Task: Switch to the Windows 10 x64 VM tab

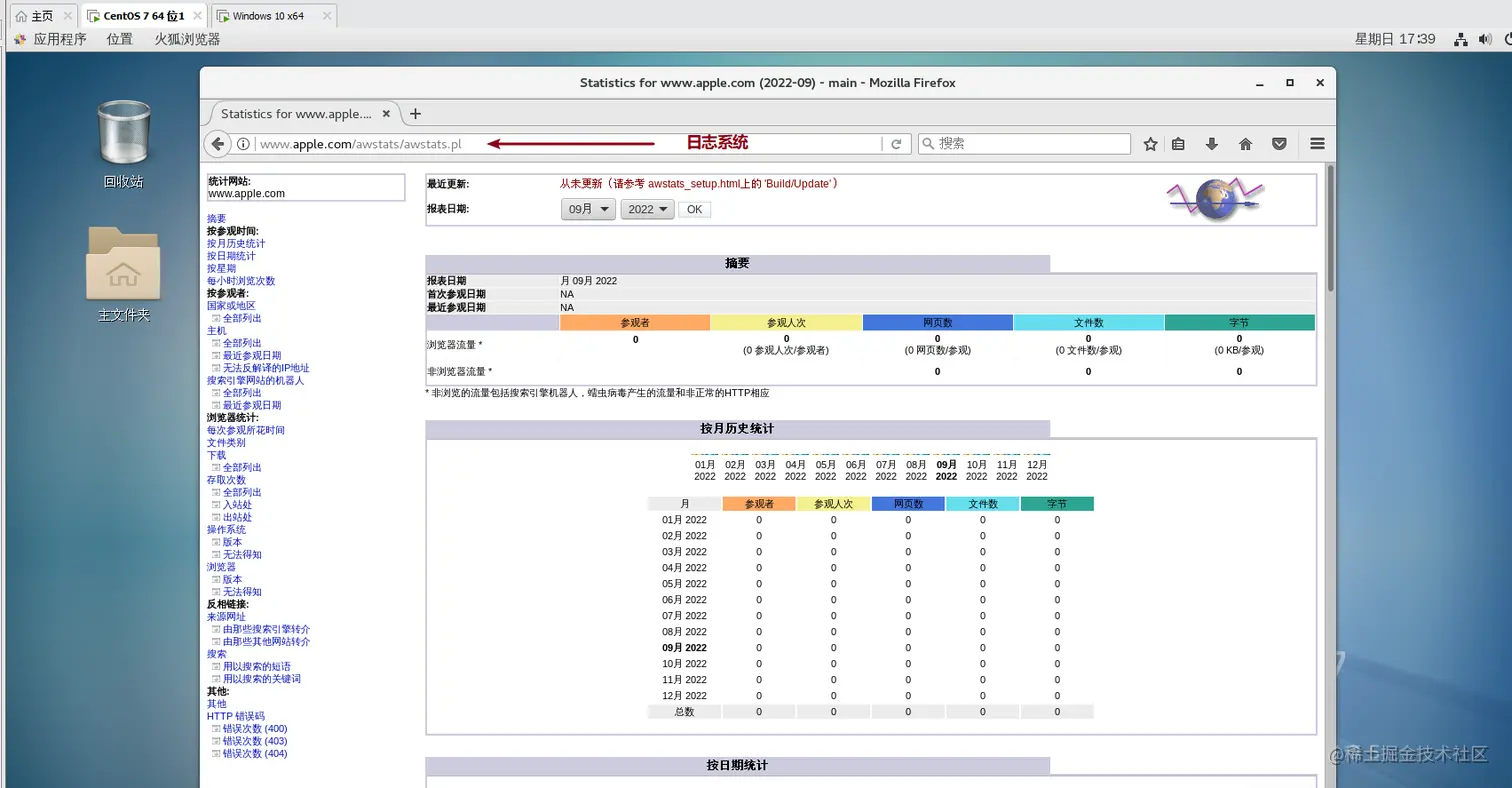Action: coord(267,17)
